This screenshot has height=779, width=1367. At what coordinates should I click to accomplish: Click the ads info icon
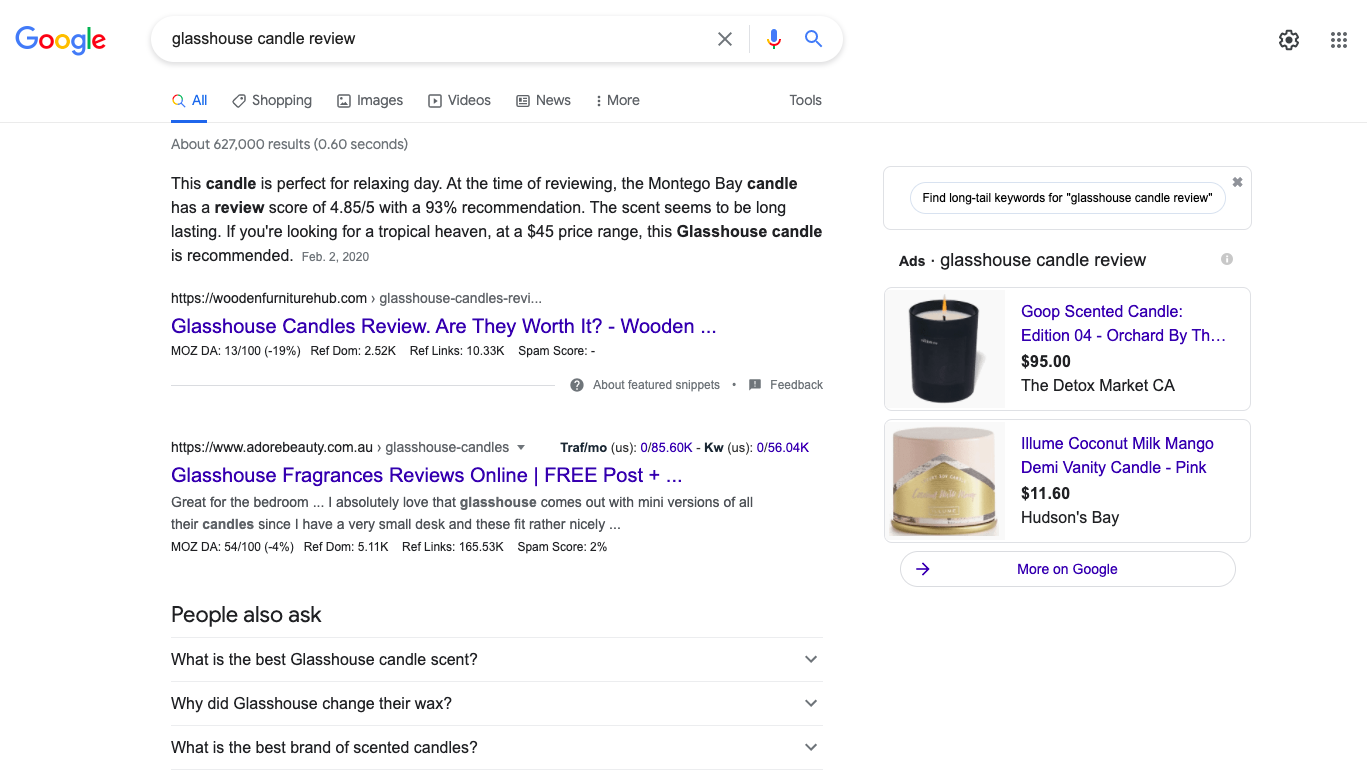point(1227,259)
